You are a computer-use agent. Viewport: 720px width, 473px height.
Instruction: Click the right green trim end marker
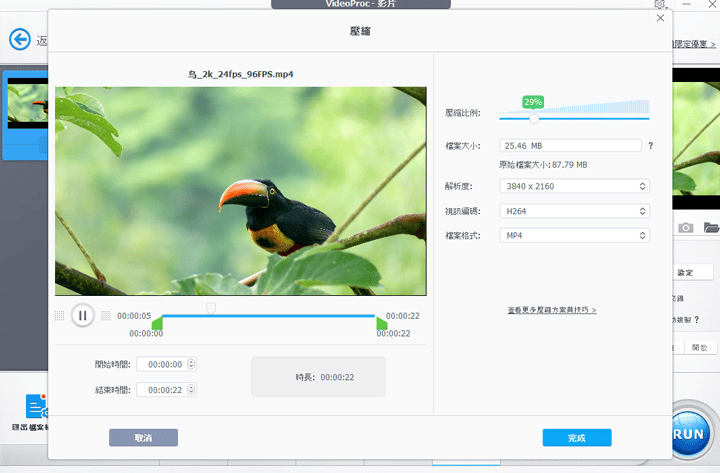click(381, 323)
